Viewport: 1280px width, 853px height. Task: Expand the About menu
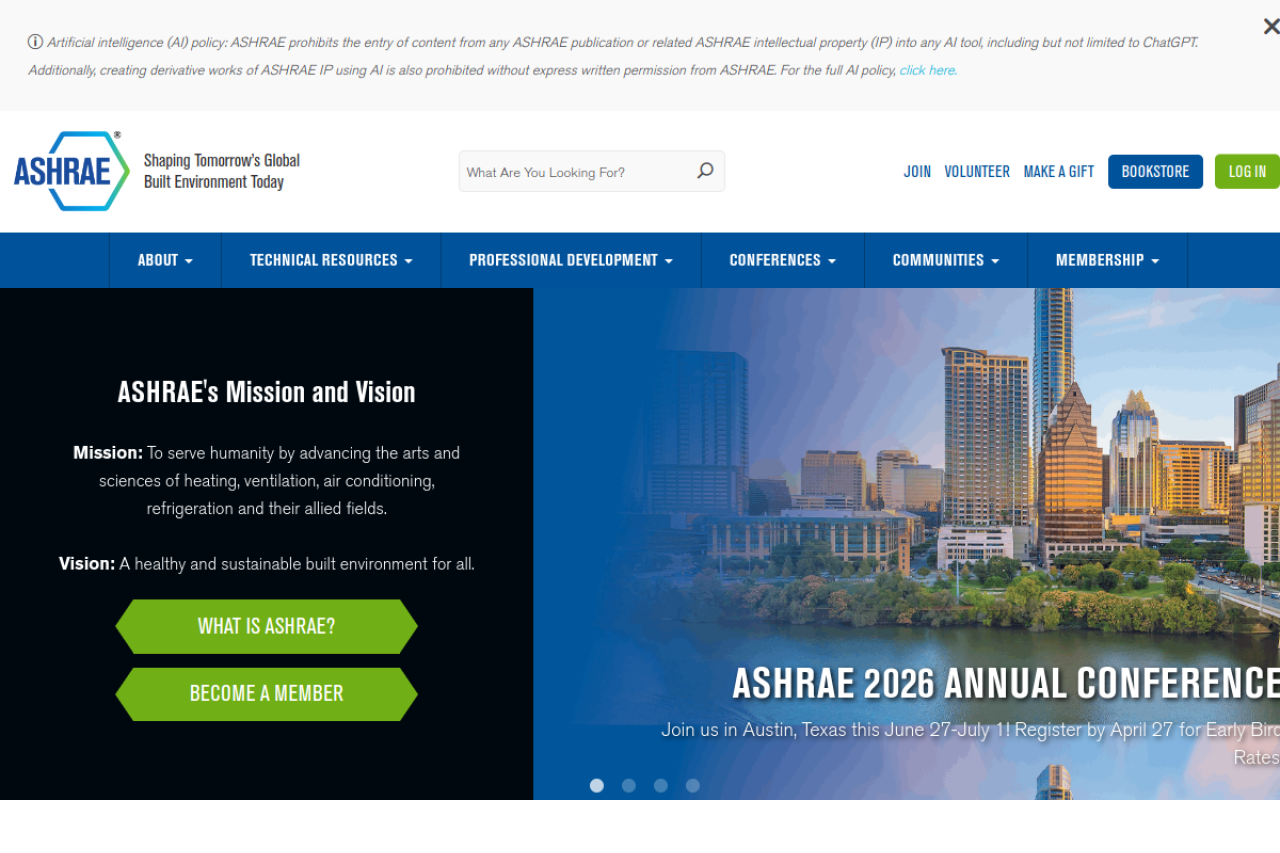(165, 260)
